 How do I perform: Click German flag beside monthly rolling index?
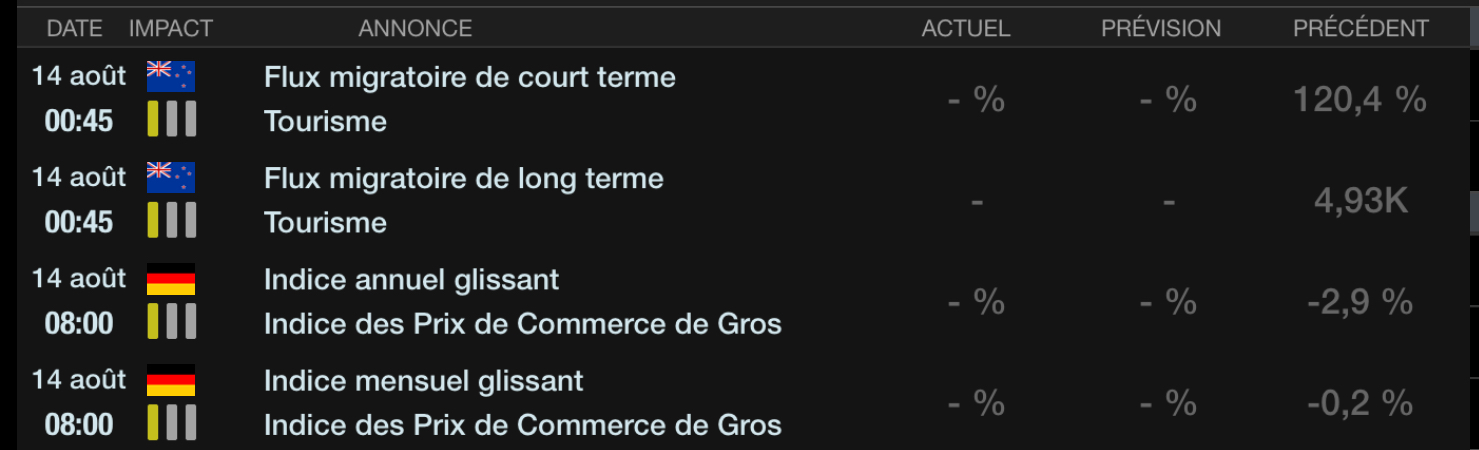171,381
